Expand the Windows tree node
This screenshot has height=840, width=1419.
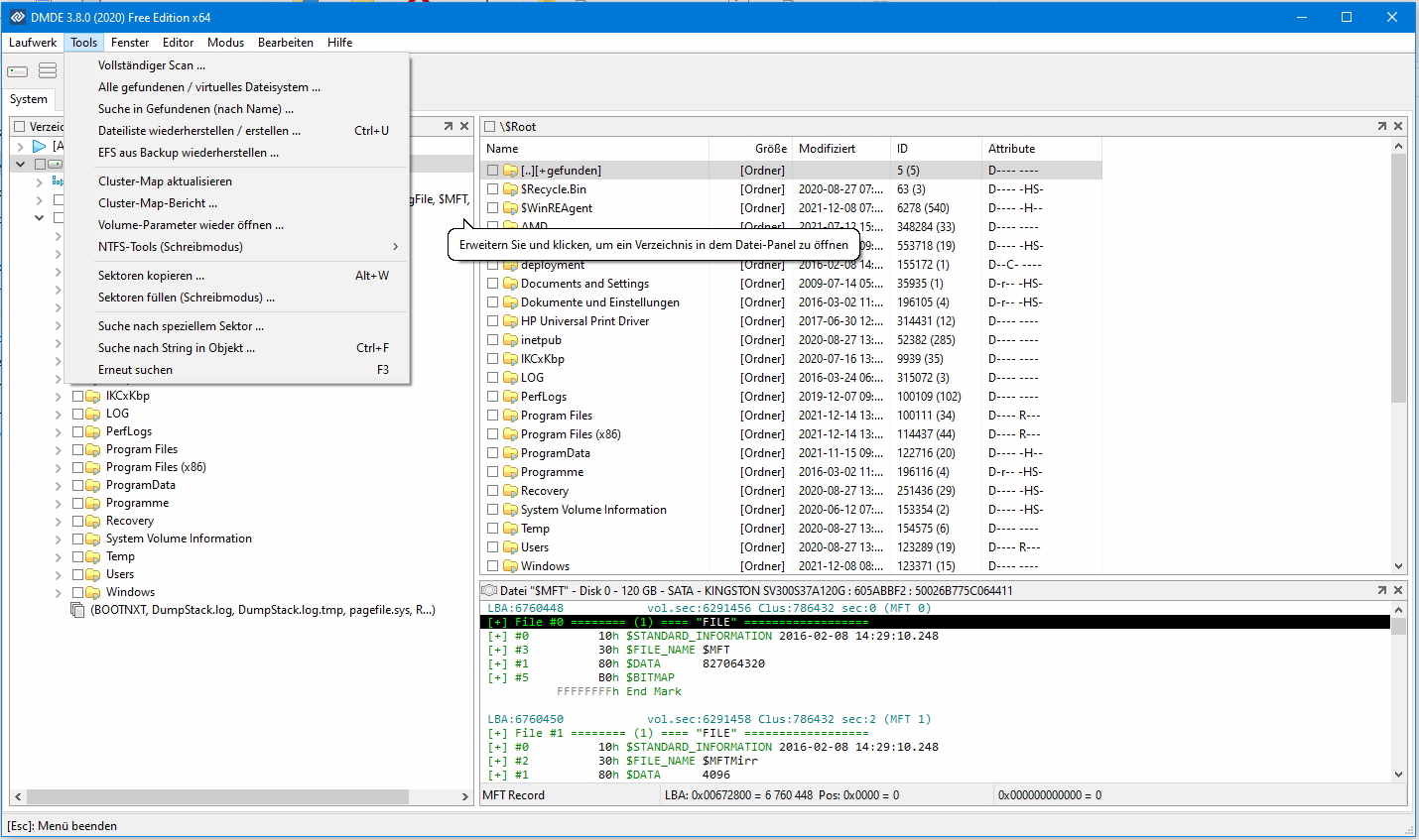[x=59, y=592]
